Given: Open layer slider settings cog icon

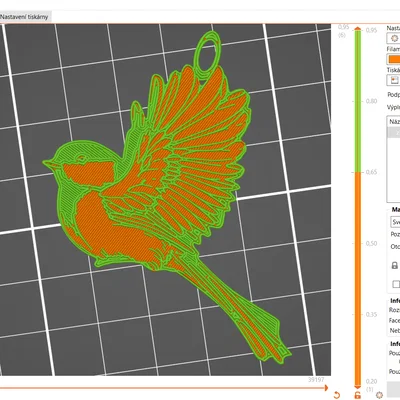Looking at the screenshot, I should coord(379,395).
